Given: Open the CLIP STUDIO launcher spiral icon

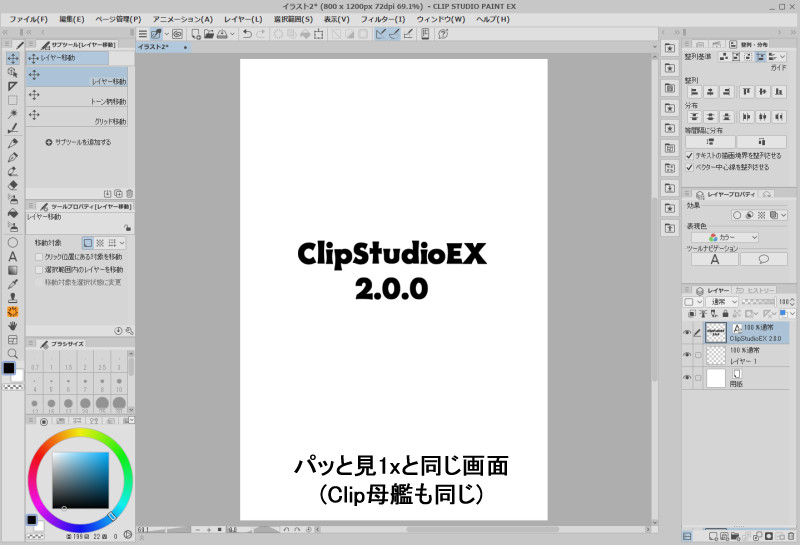Looking at the screenshot, I should coord(177,34).
